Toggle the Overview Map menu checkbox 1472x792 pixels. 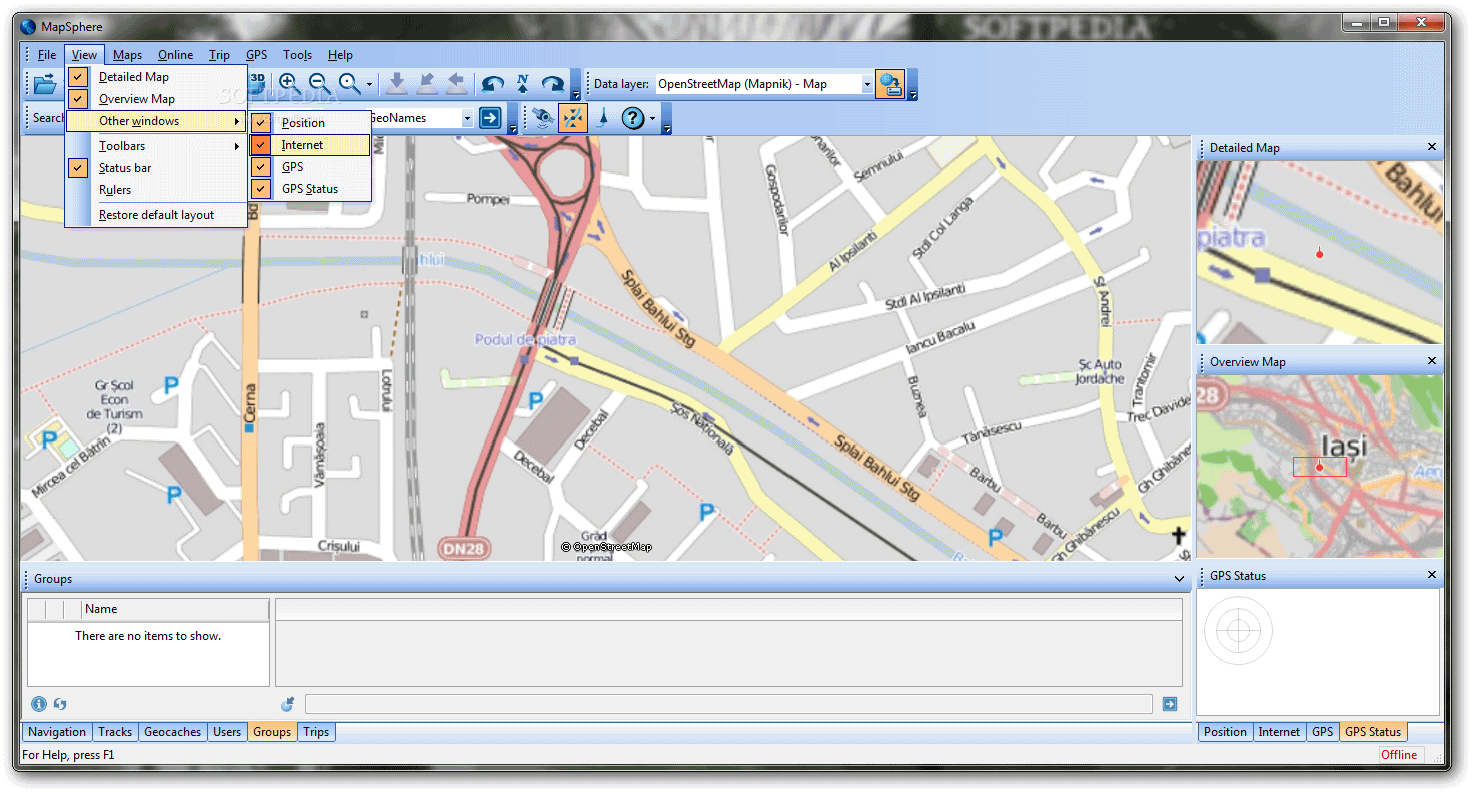(x=79, y=99)
